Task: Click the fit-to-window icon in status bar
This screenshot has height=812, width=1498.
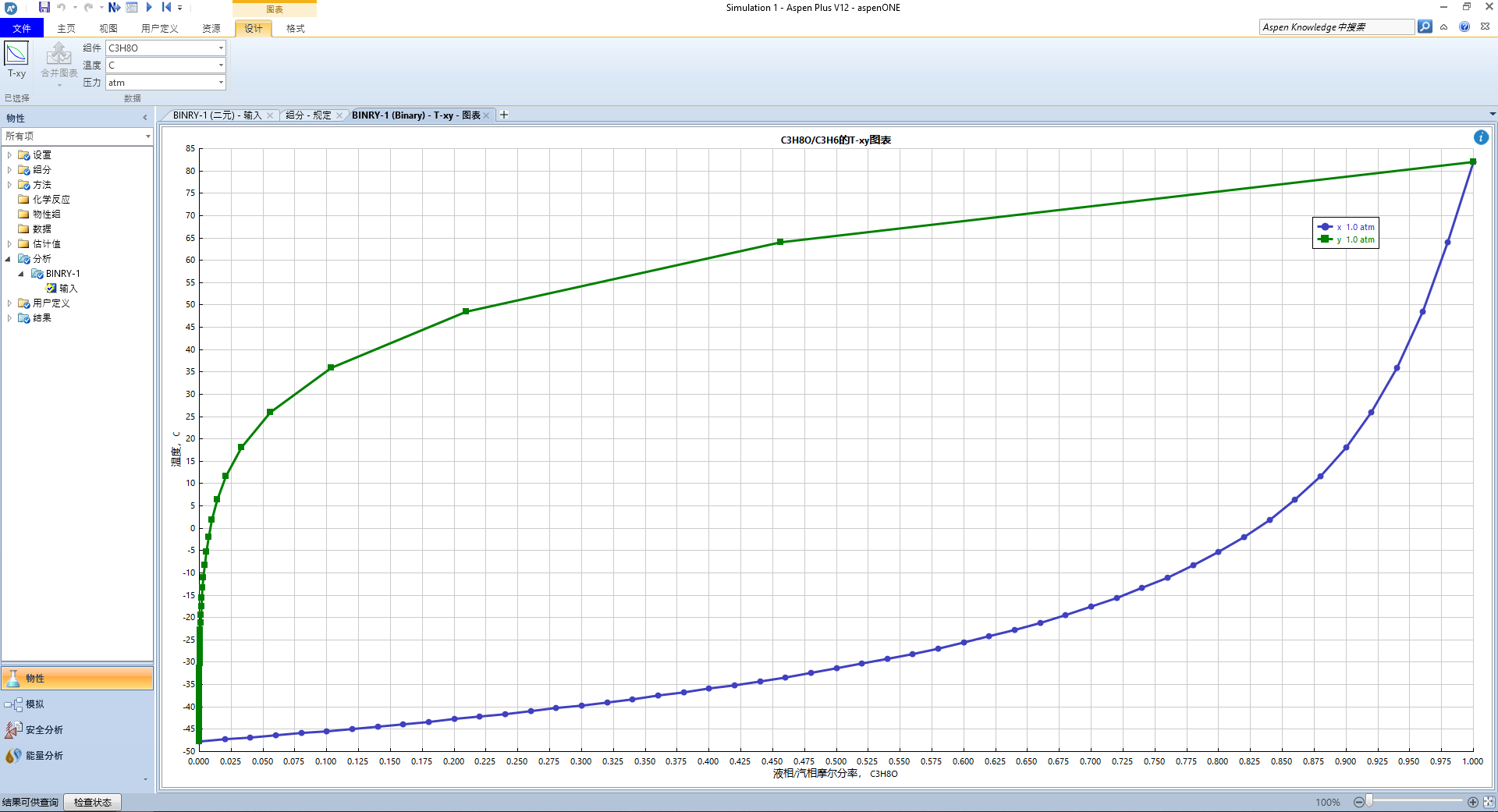Action: 1489,802
